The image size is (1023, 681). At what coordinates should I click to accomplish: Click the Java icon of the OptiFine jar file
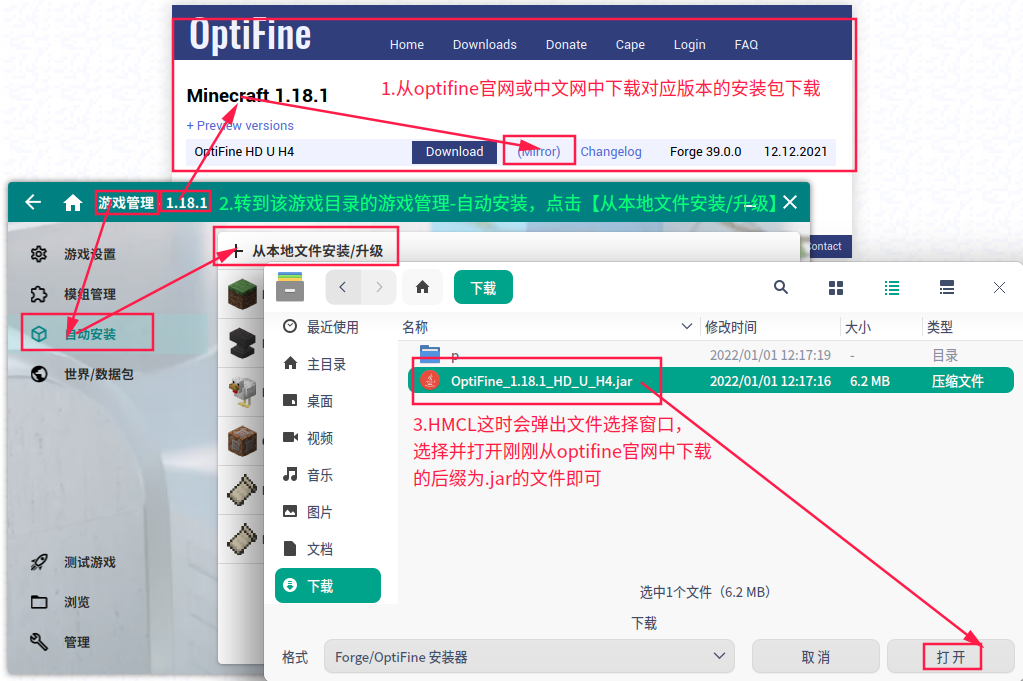tap(430, 380)
